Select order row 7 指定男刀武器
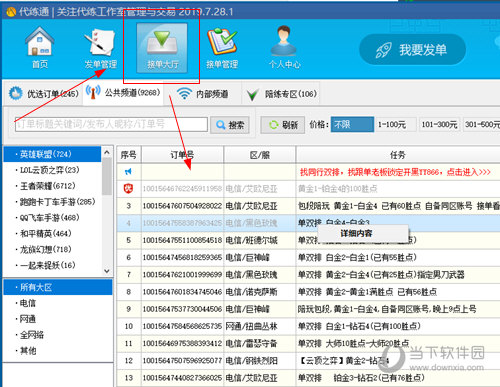 click(x=308, y=275)
